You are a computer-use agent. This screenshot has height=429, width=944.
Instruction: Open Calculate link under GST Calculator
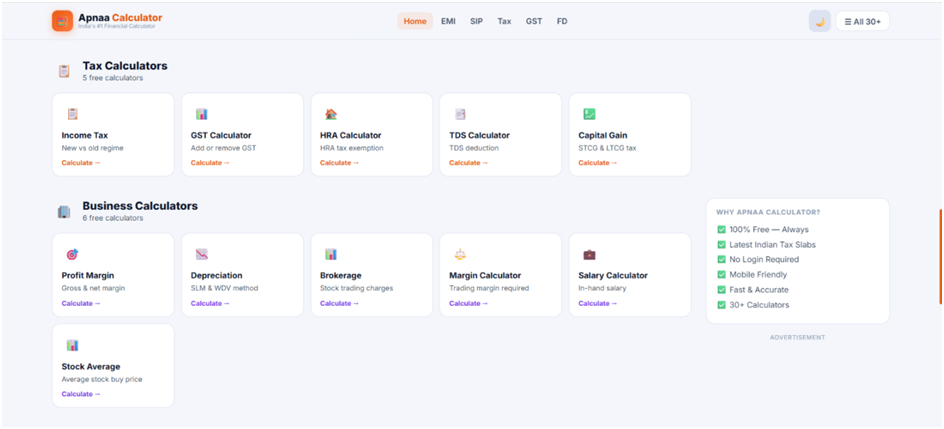(x=210, y=163)
